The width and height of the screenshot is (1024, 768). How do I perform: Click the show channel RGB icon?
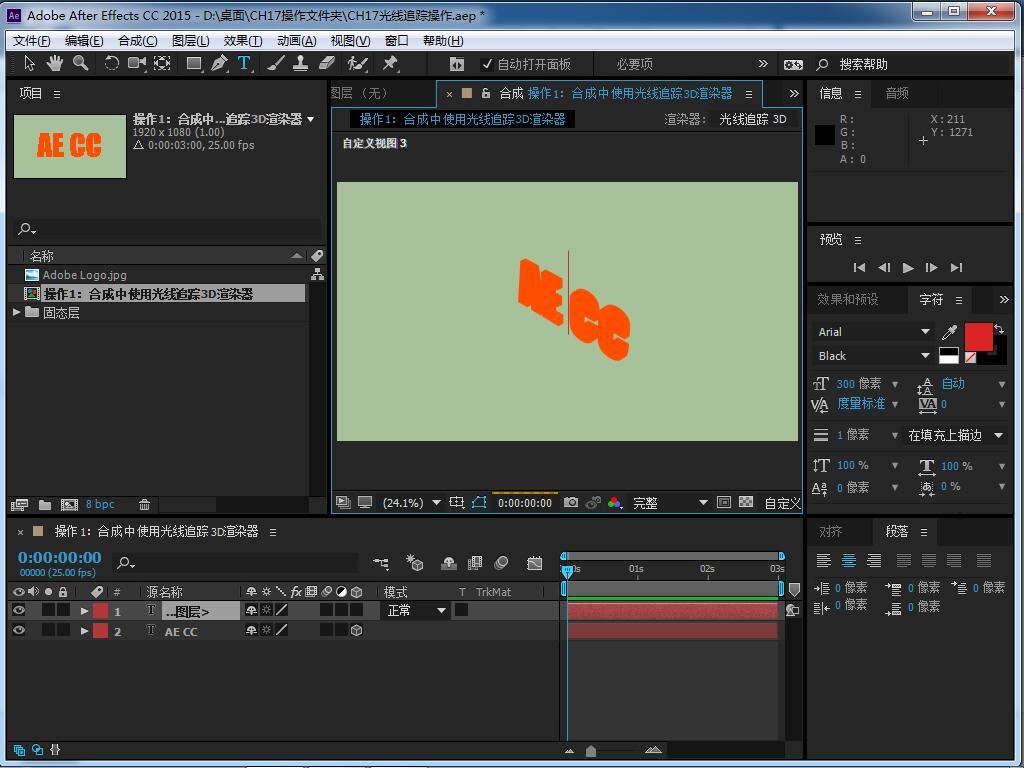point(615,502)
